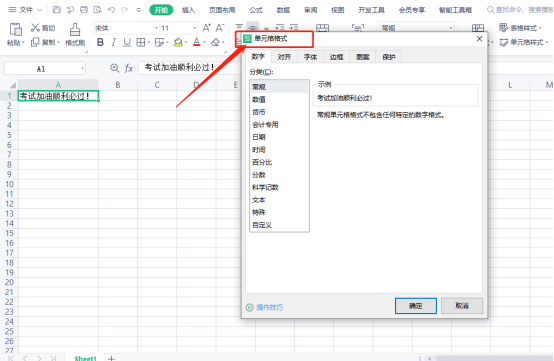
Task: Open the 宋体 font name dropdown
Action: 157,28
